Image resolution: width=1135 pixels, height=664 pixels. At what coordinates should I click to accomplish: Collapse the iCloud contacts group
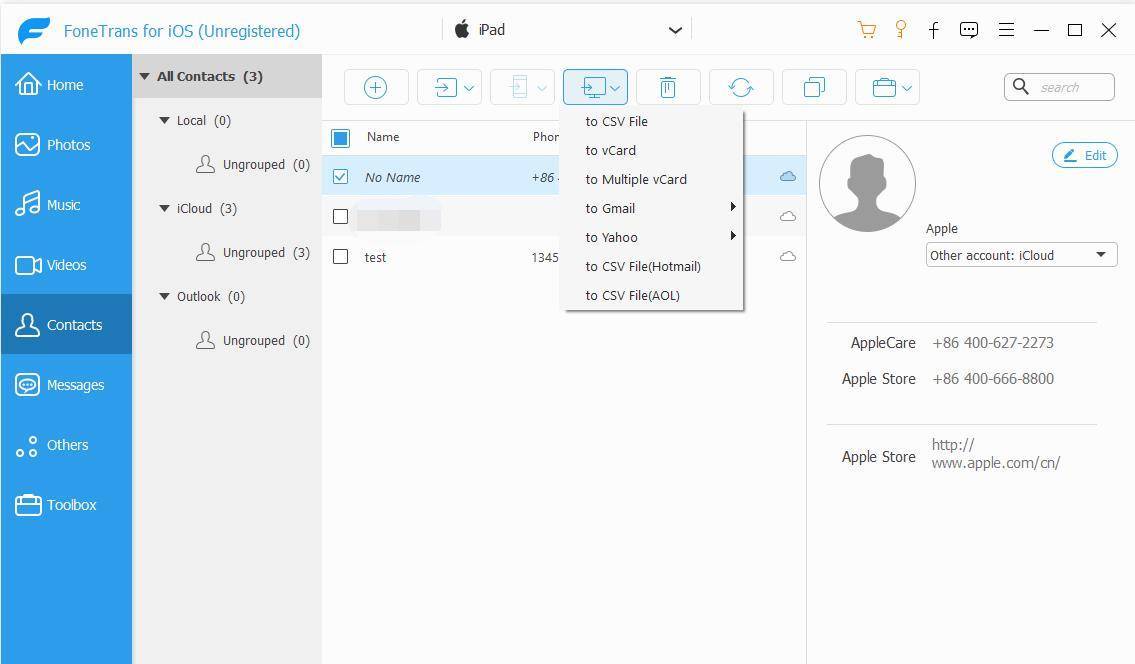(165, 209)
